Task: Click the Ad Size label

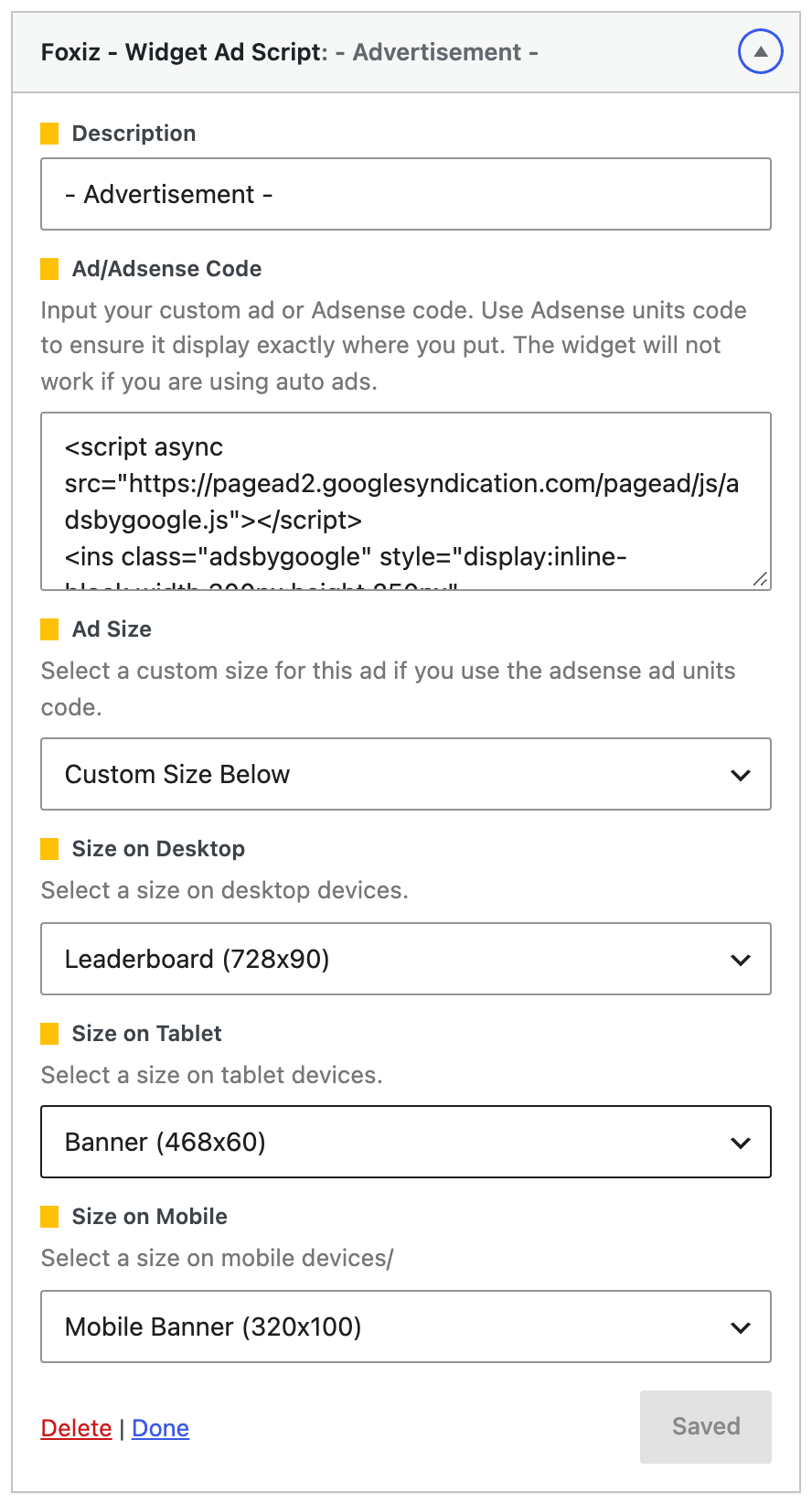Action: (112, 629)
